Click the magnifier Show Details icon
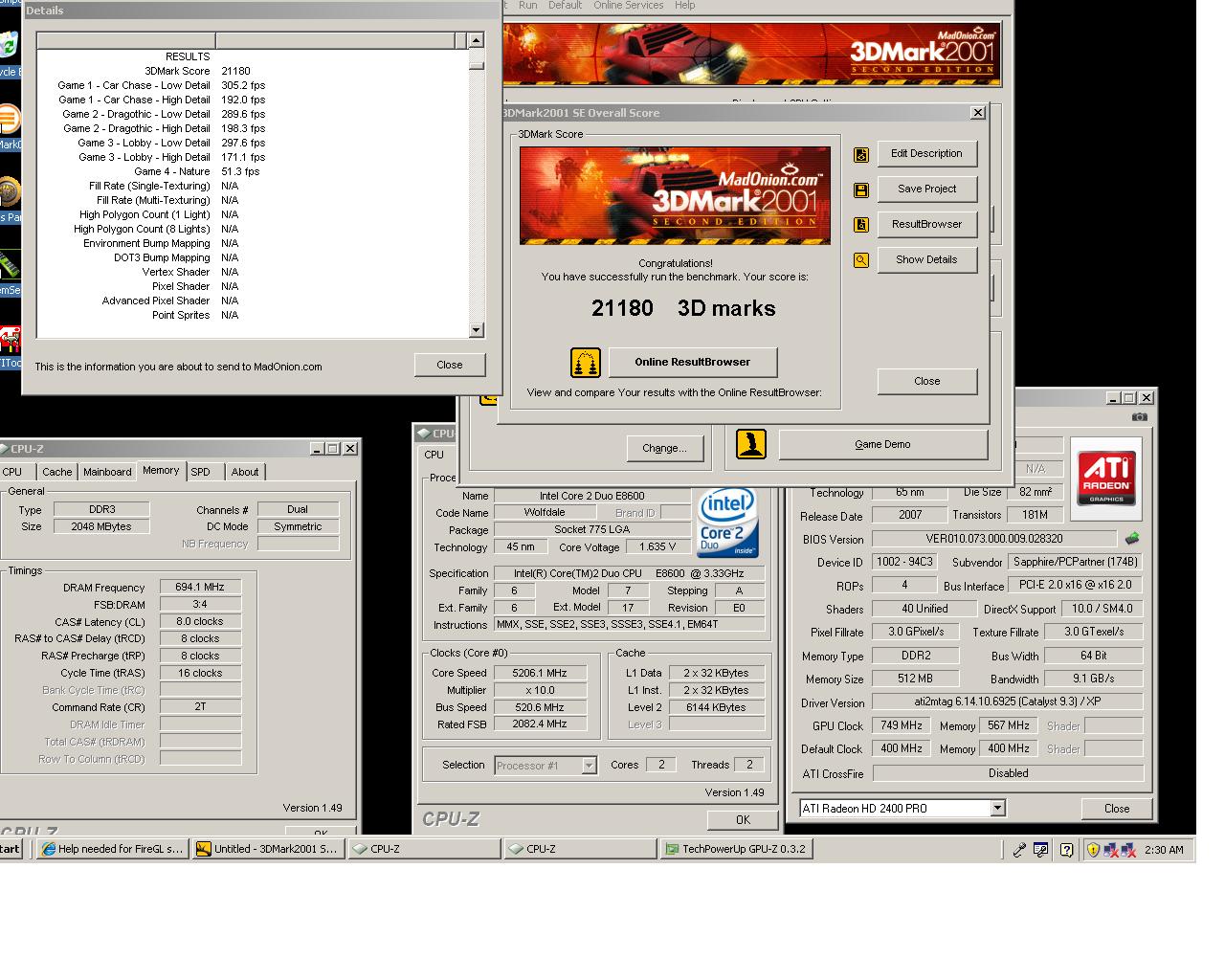Screen dimensions: 1225x980 click(x=861, y=260)
